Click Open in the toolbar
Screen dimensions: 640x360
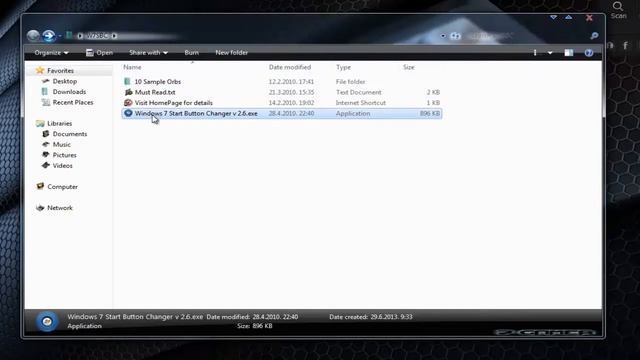coord(100,53)
